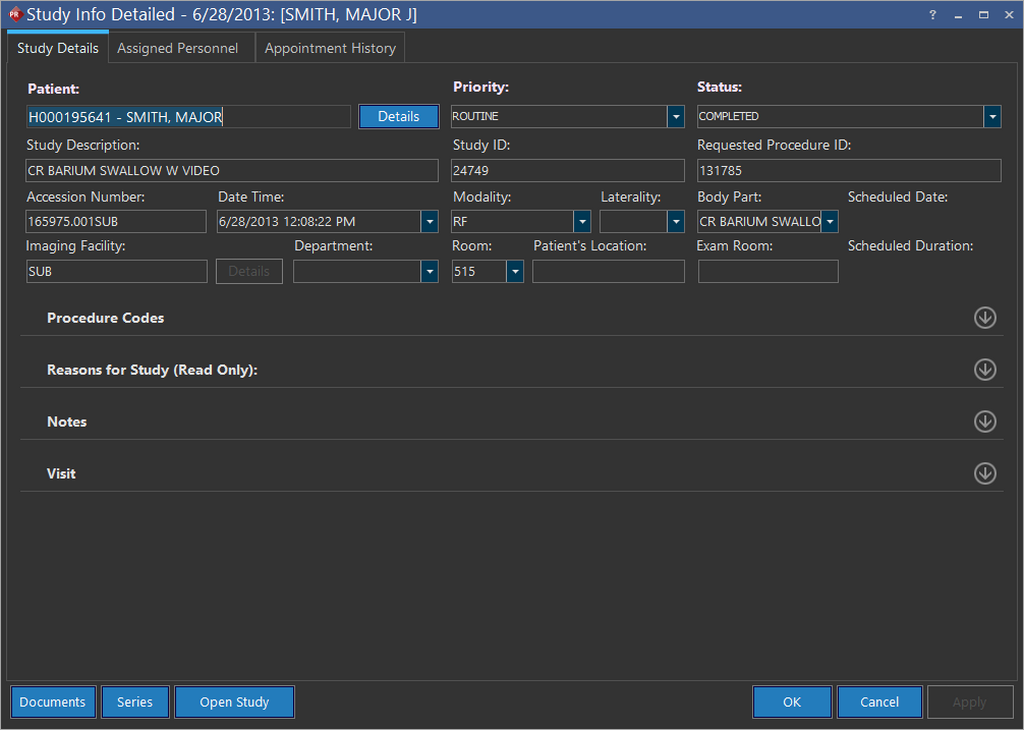Expand the Notes section arrow
Screen dimensions: 1024x730
(985, 422)
